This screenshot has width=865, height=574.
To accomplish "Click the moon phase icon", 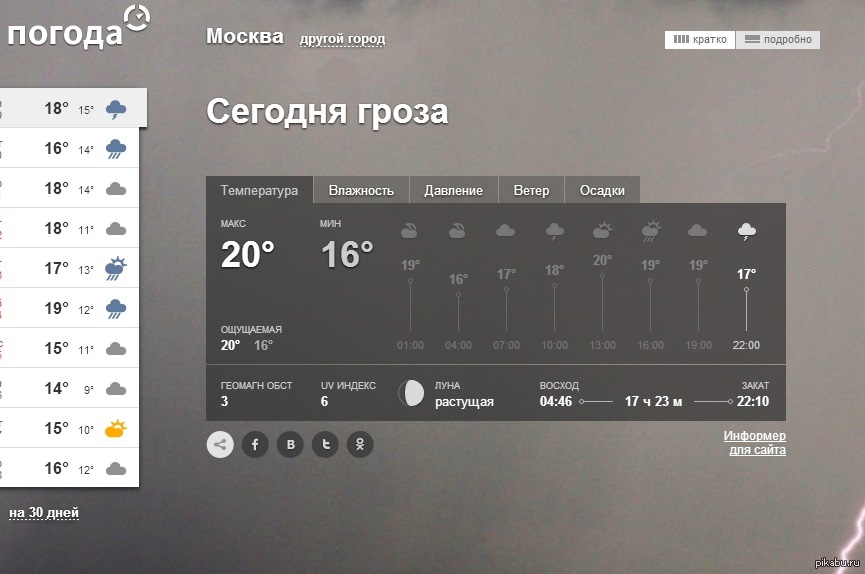I will [x=410, y=393].
